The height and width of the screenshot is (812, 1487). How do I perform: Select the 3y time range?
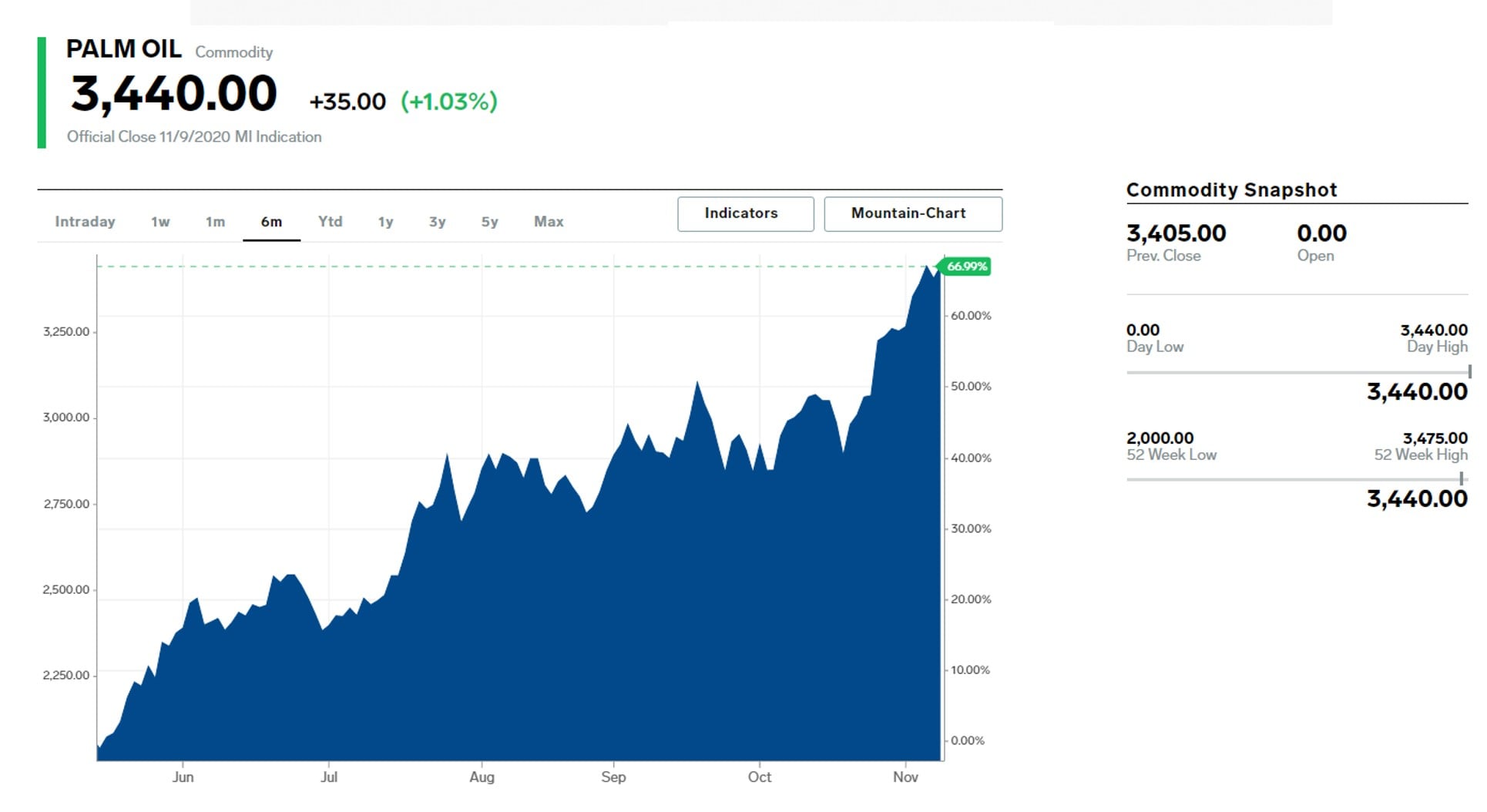438,222
